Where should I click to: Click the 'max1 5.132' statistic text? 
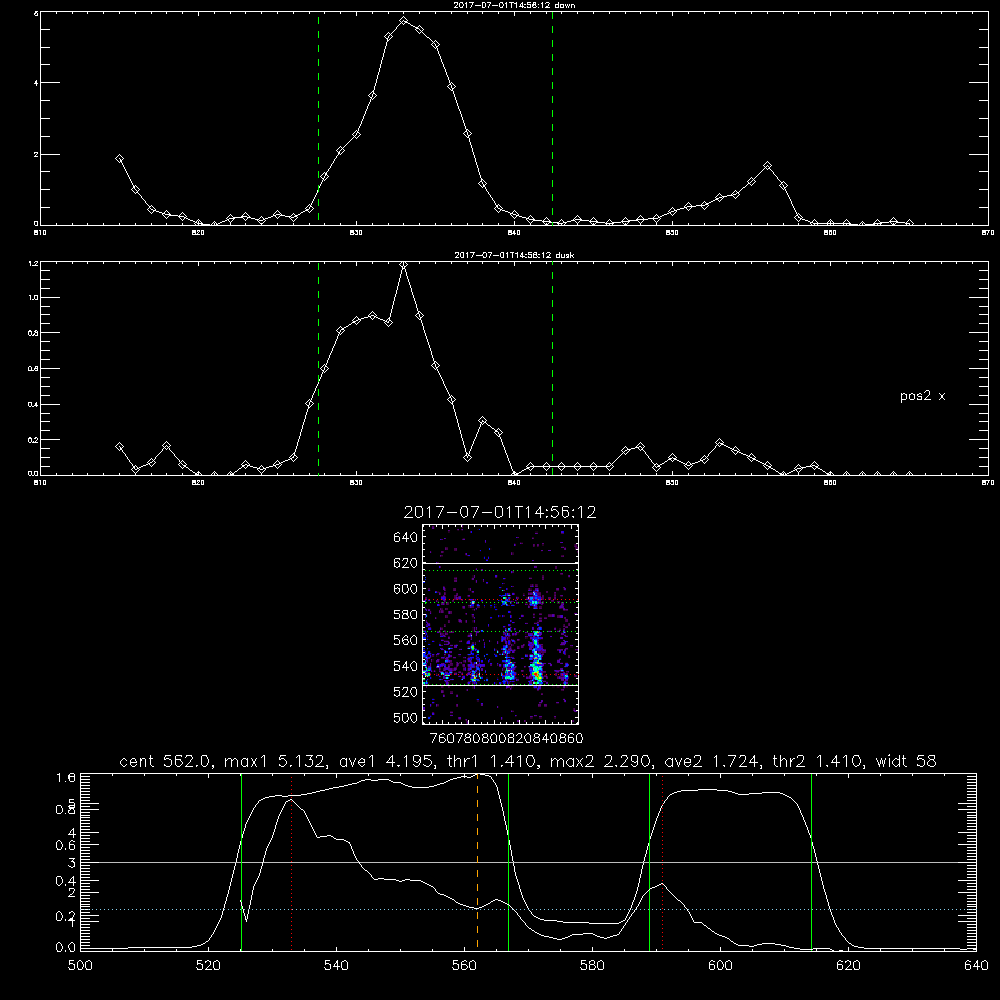pos(276,761)
